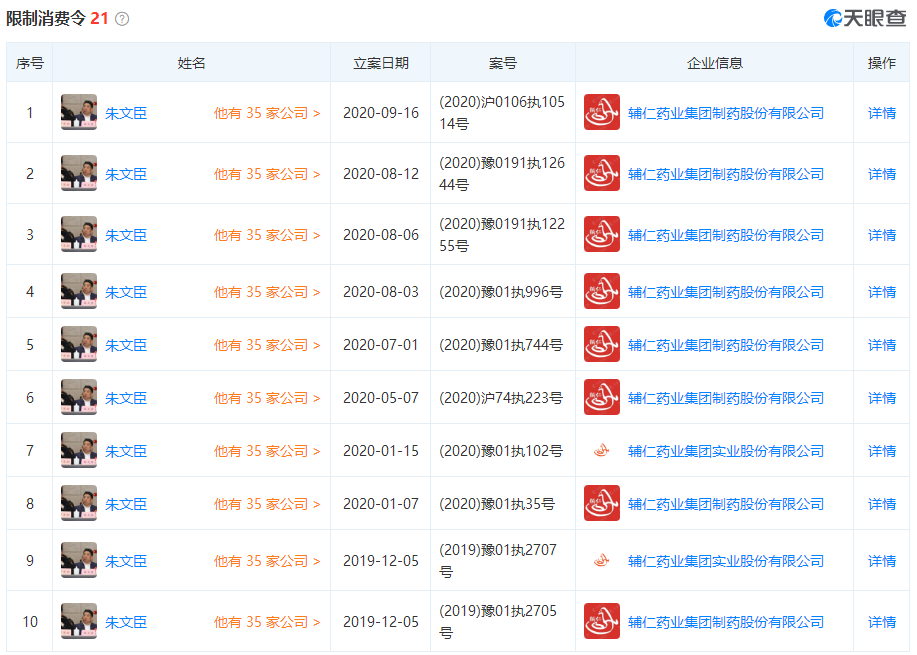The image size is (917, 655).
Task: Click company logo in row 6 (沪74执223号)
Action: tap(602, 398)
